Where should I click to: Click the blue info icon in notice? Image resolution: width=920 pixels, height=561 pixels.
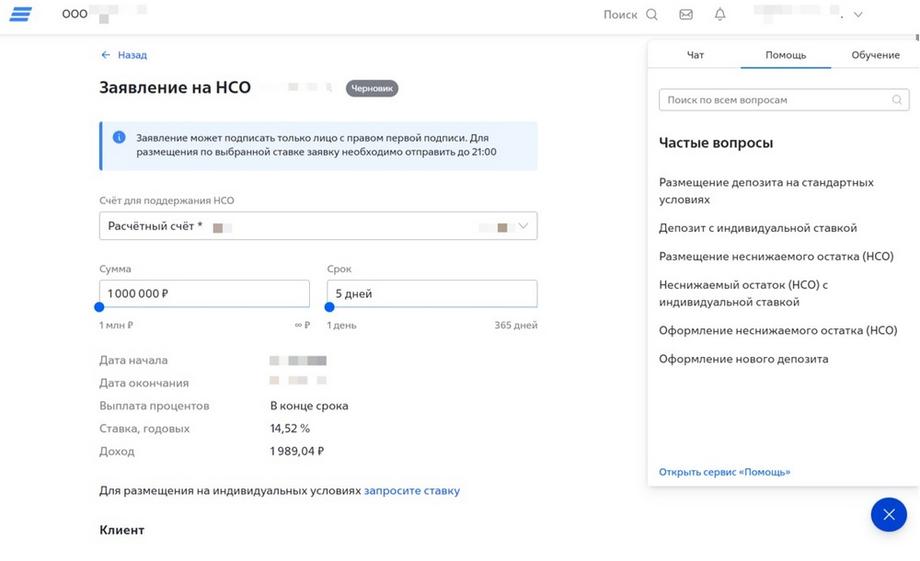[x=119, y=137]
